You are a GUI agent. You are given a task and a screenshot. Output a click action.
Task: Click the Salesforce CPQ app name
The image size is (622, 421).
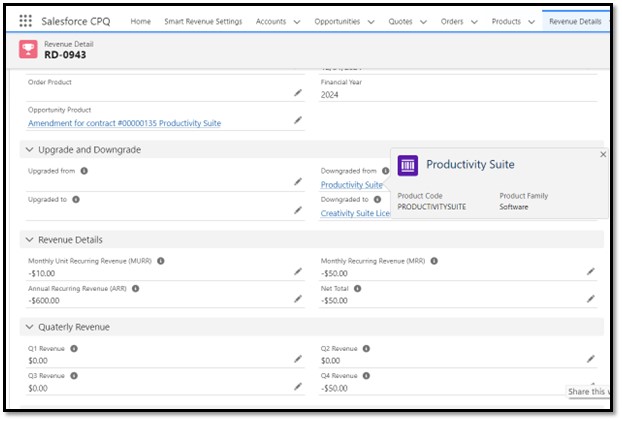pos(76,21)
